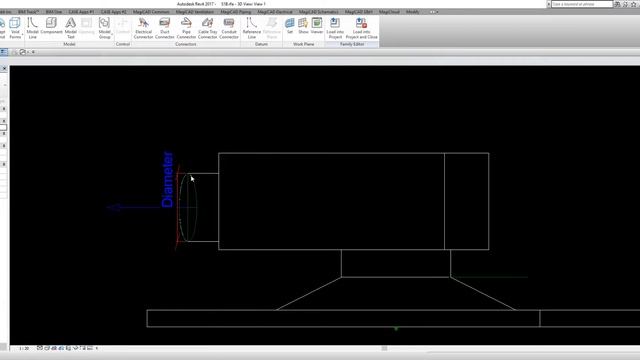640x360 pixels.
Task: Open the MagiCAD Utils tab
Action: 359,12
